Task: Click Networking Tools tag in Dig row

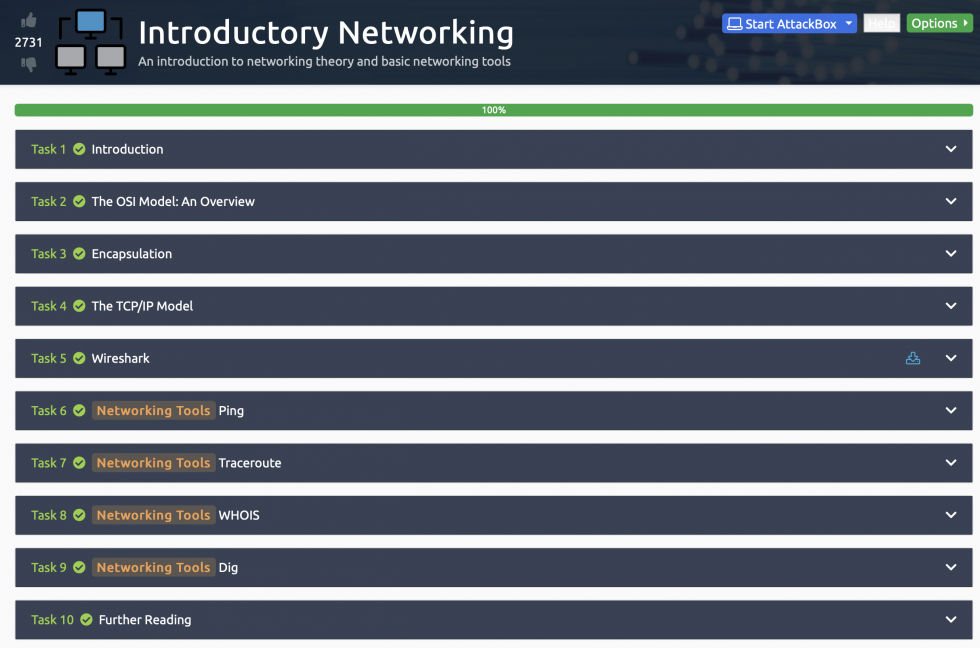Action: tap(154, 567)
